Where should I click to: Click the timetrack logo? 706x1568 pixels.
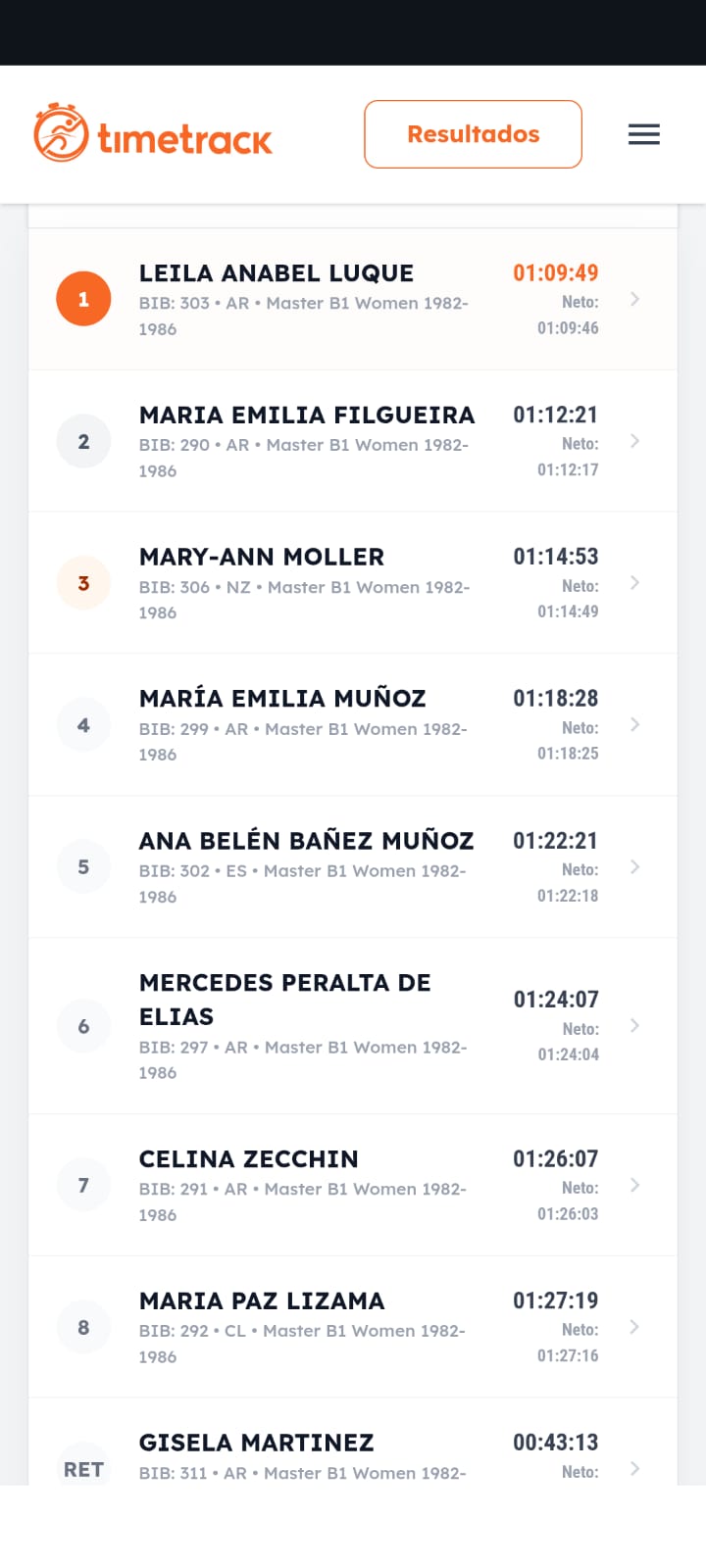[x=153, y=133]
